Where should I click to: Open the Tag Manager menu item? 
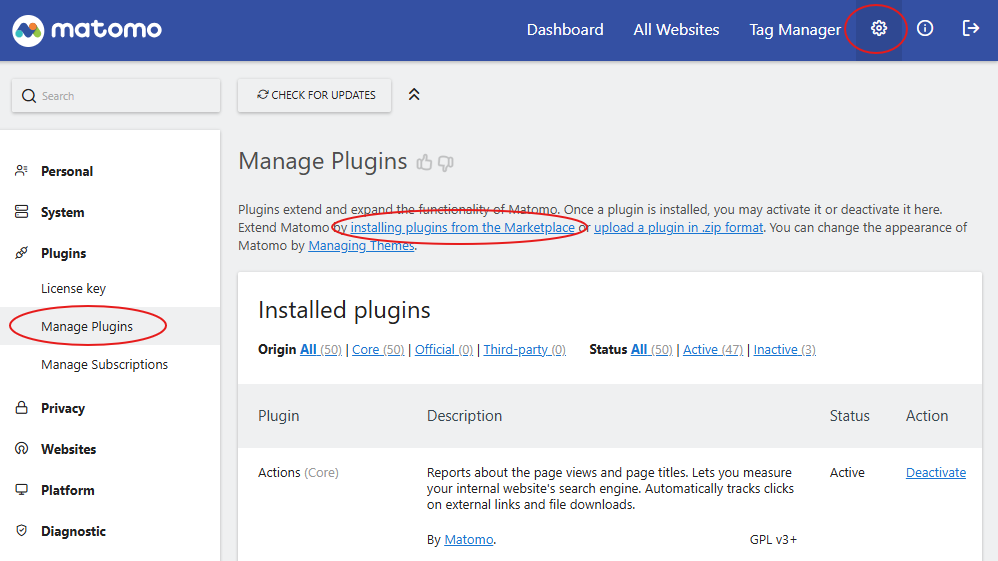coord(795,30)
